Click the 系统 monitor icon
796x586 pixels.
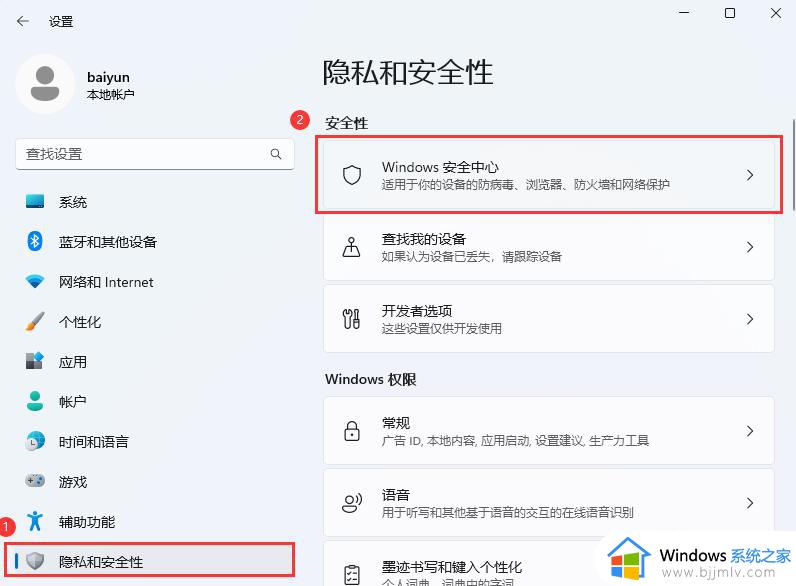coord(35,202)
